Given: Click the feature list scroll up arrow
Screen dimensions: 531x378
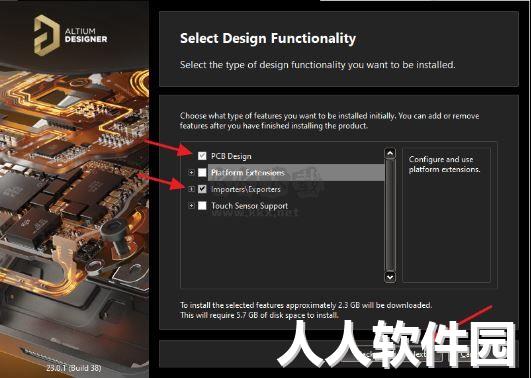Looking at the screenshot, I should pos(390,153).
